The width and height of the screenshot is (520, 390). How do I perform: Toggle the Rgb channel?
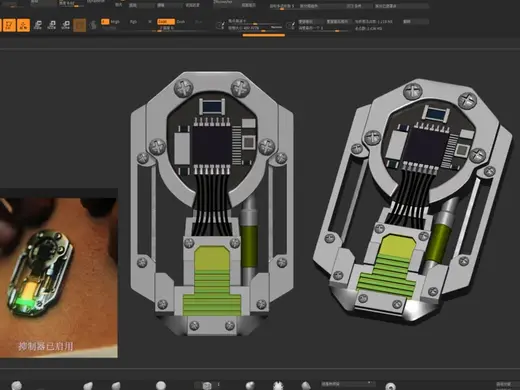pyautogui.click(x=133, y=22)
